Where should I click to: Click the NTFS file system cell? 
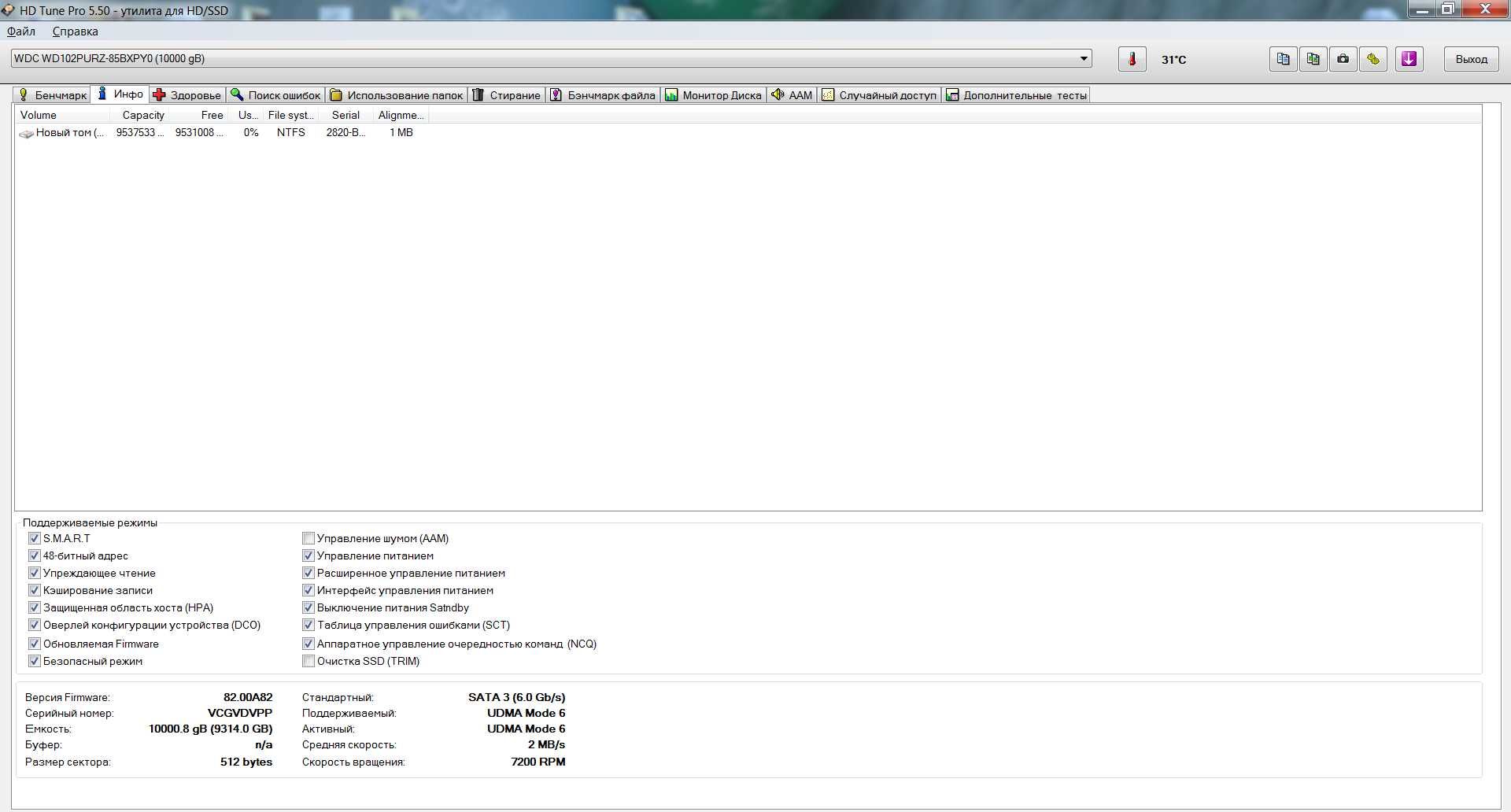point(291,132)
